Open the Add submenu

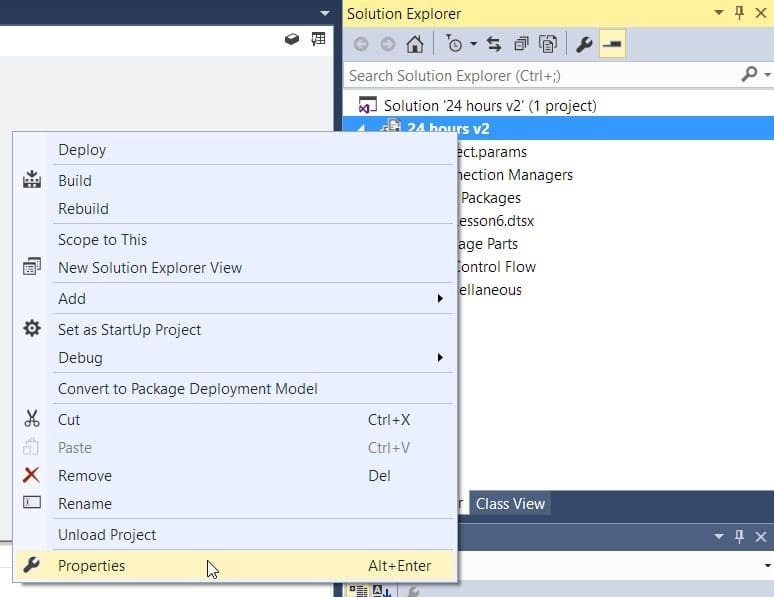(234, 299)
